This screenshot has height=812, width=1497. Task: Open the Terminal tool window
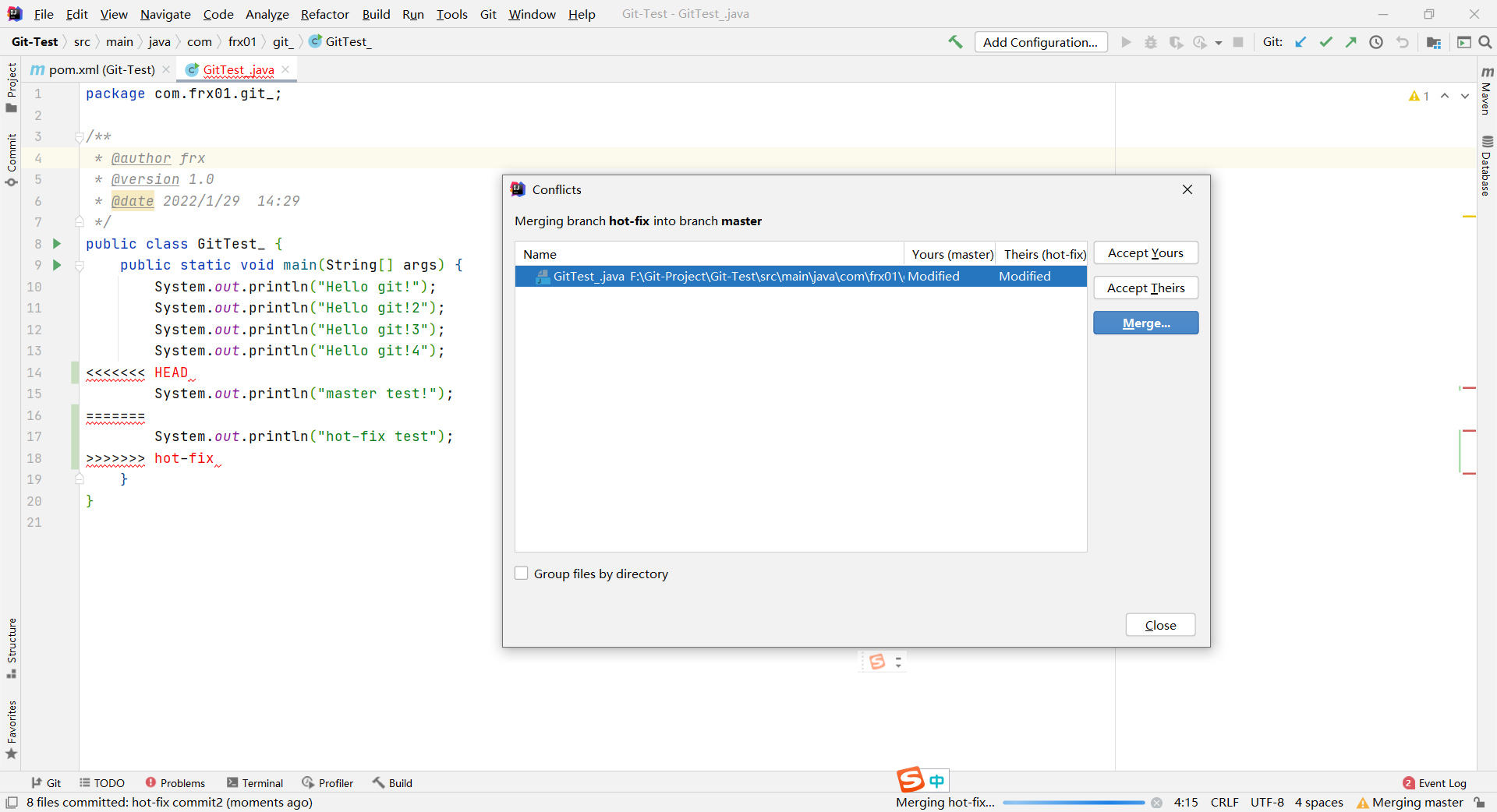(x=255, y=783)
